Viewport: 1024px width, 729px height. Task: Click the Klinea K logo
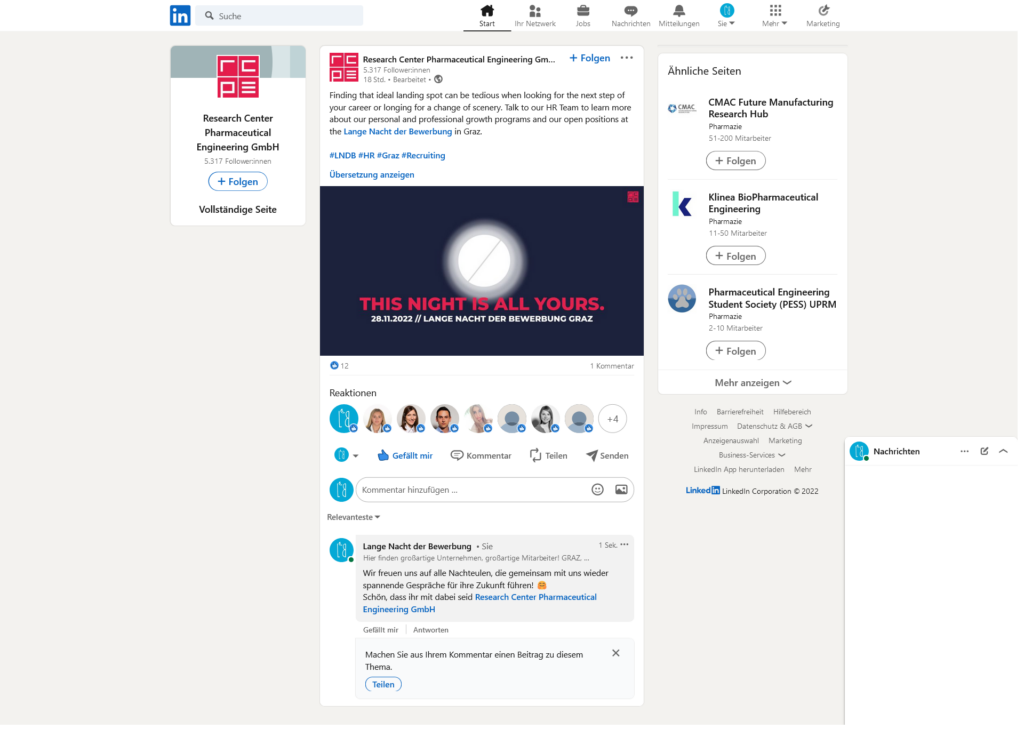pos(682,204)
